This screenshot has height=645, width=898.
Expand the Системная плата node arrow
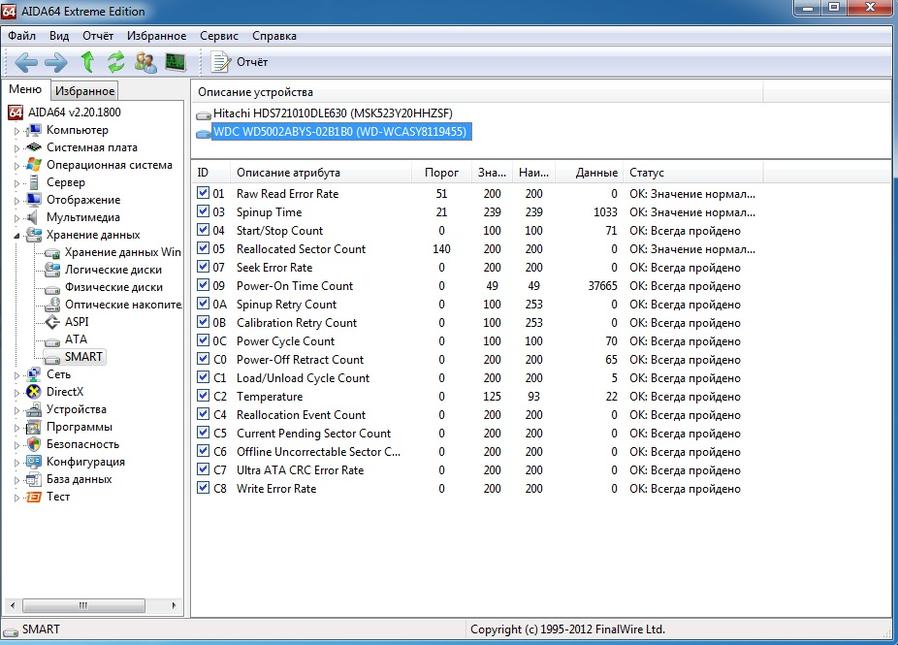(17, 148)
